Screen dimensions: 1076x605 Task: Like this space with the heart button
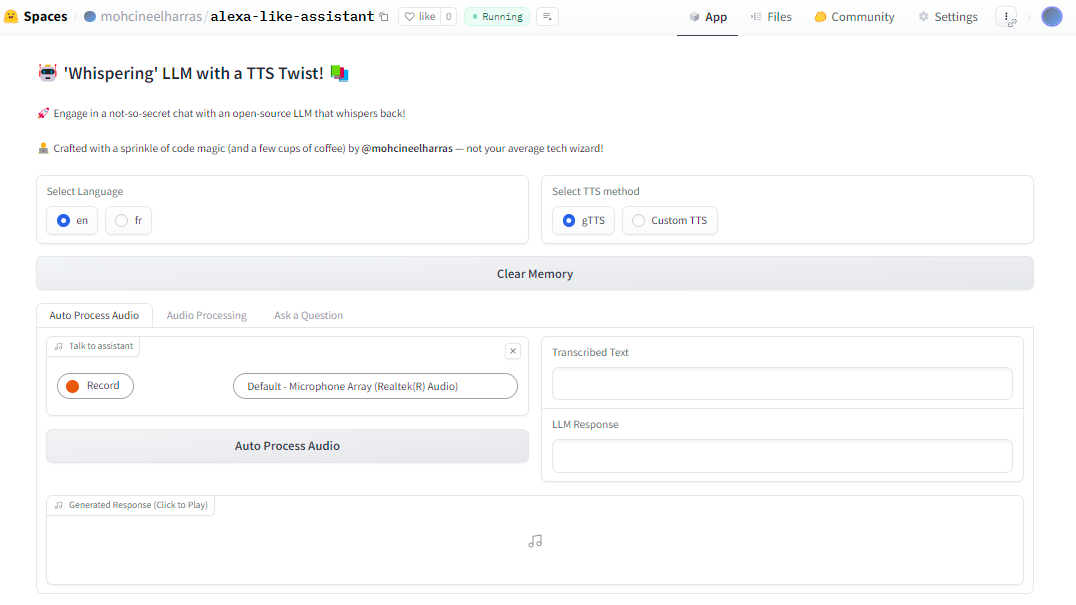419,16
